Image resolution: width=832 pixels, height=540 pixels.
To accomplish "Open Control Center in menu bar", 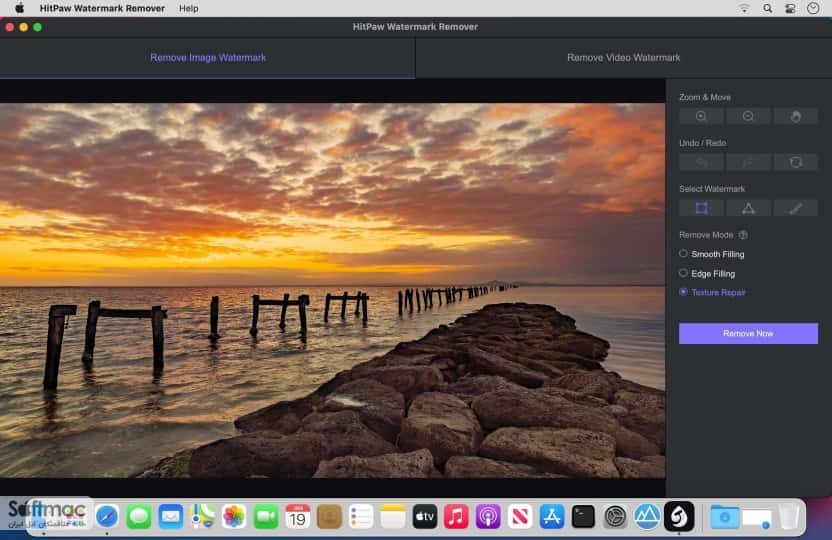I will click(x=790, y=8).
